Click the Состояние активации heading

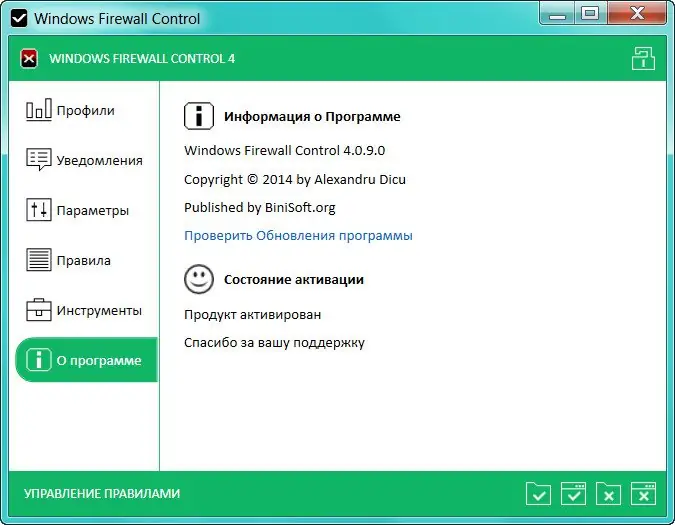pos(294,280)
